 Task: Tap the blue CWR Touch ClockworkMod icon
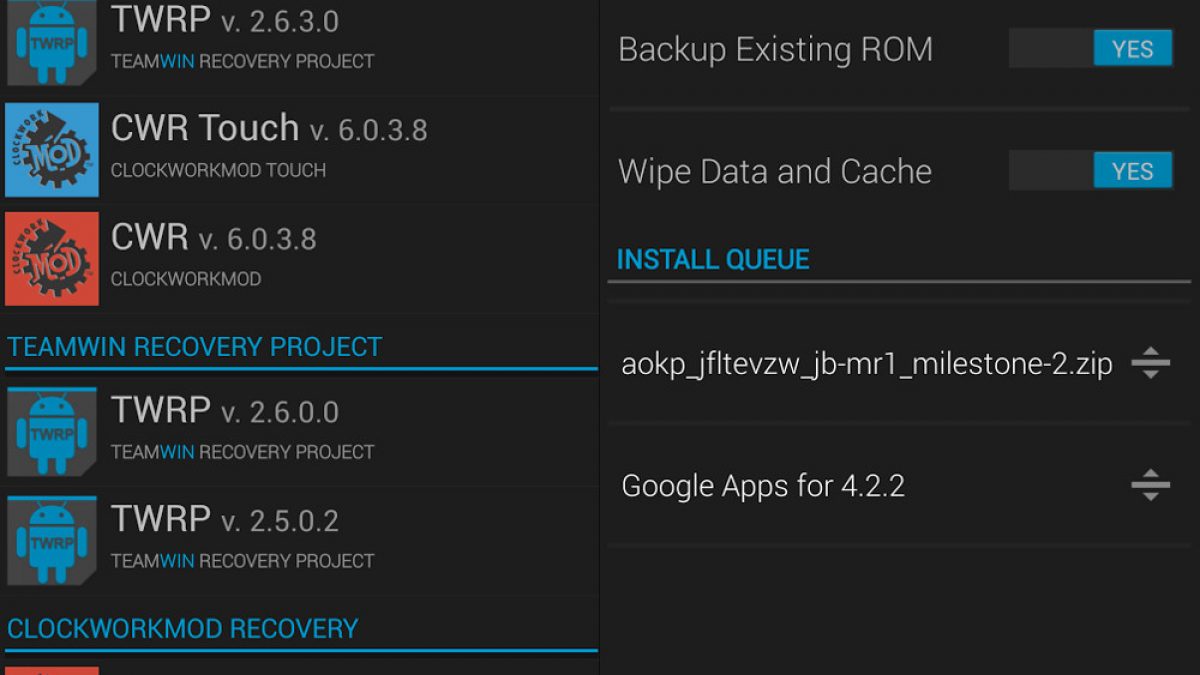tap(52, 150)
